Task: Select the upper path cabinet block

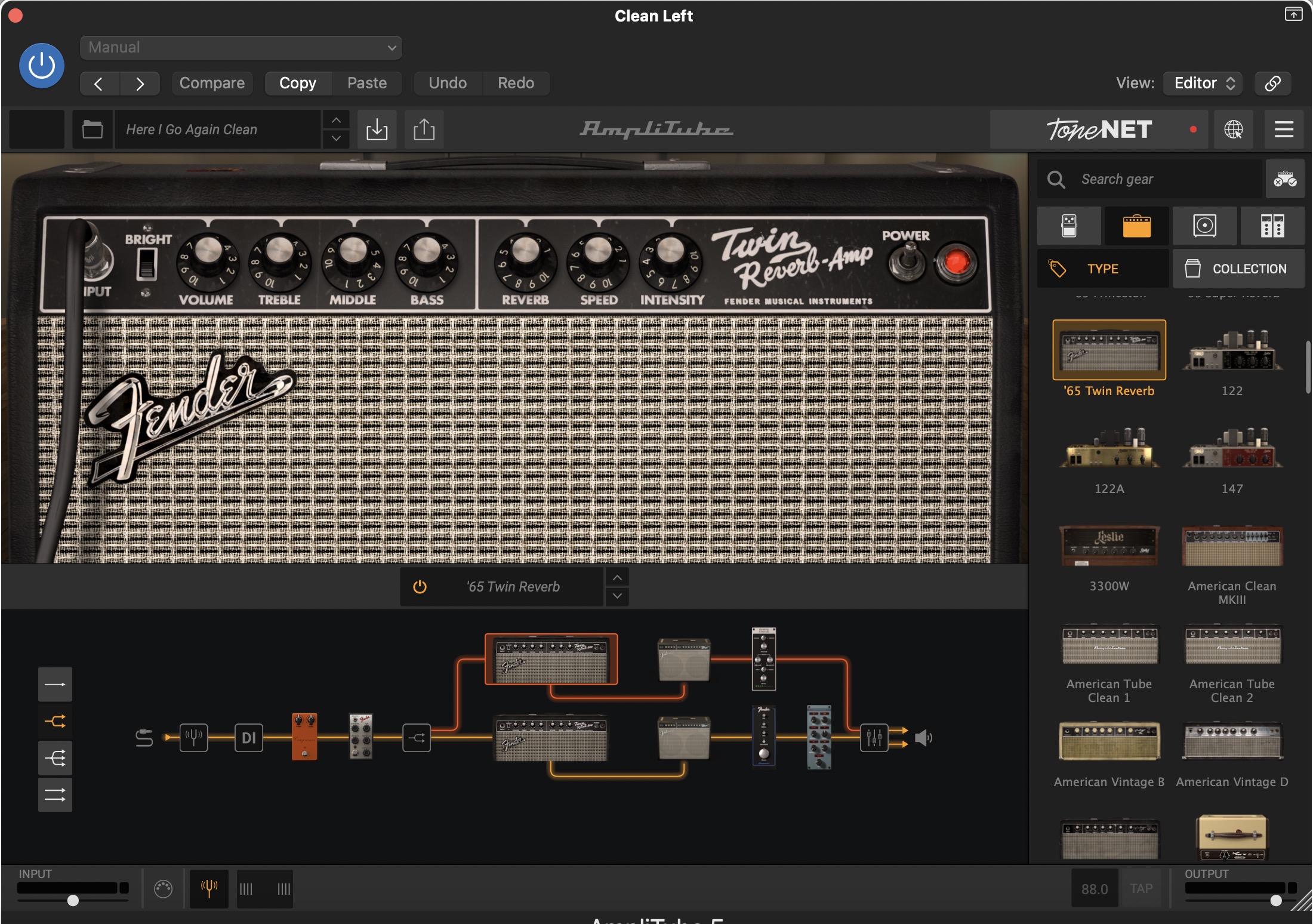Action: pos(684,660)
